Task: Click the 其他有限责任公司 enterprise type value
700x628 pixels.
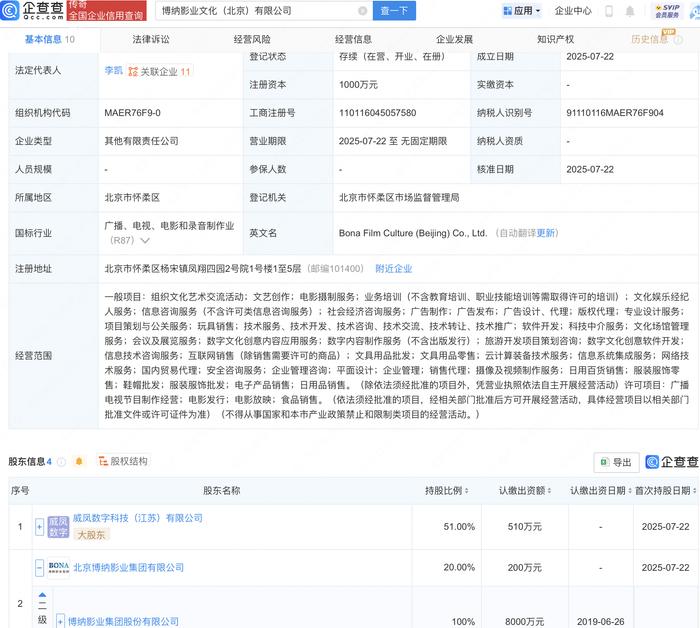Action: pyautogui.click(x=142, y=141)
